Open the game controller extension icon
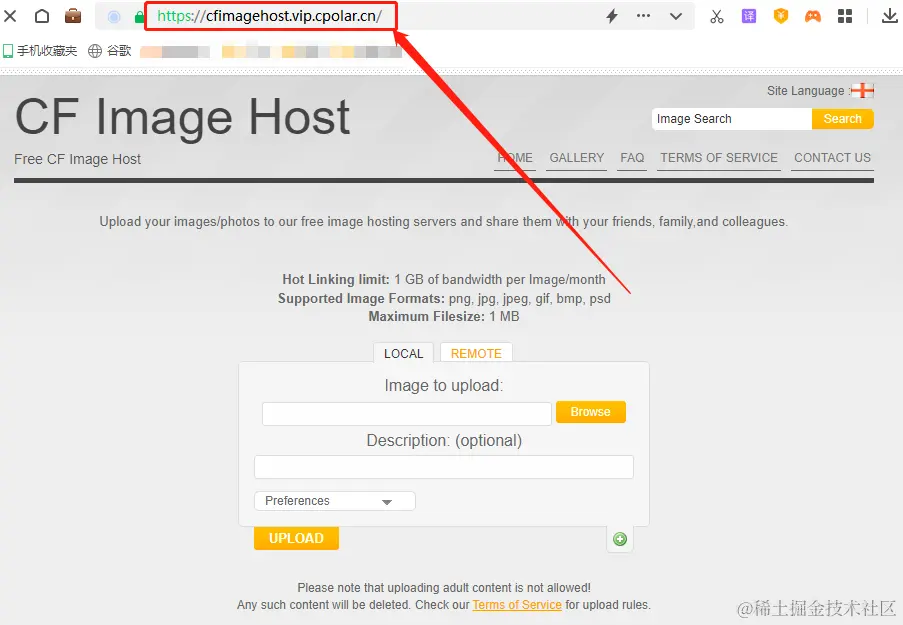Viewport: 903px width, 625px height. point(813,16)
